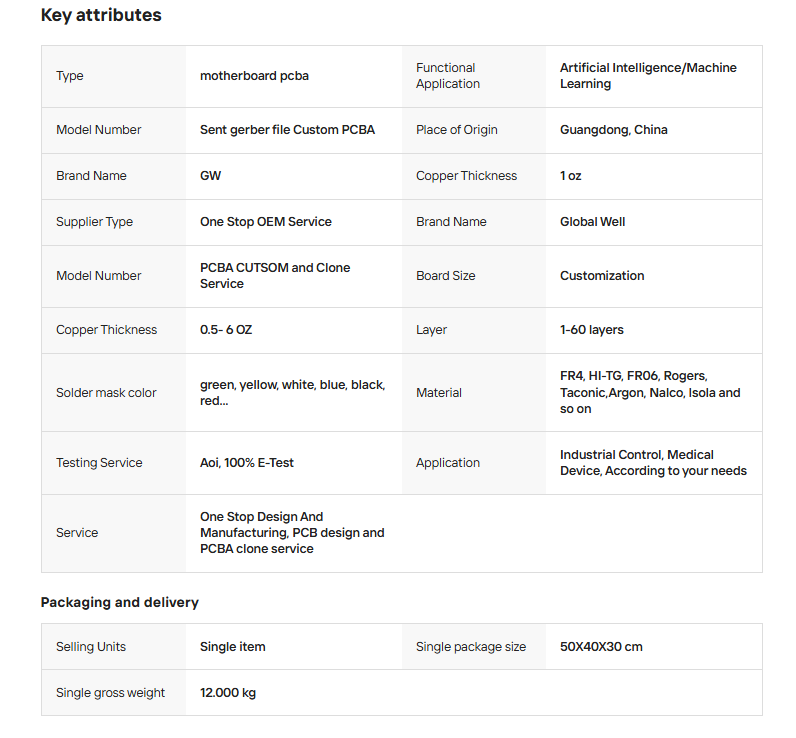
Task: Select 'PCBA CUTSOM and Clone Service' text
Action: click(x=274, y=276)
